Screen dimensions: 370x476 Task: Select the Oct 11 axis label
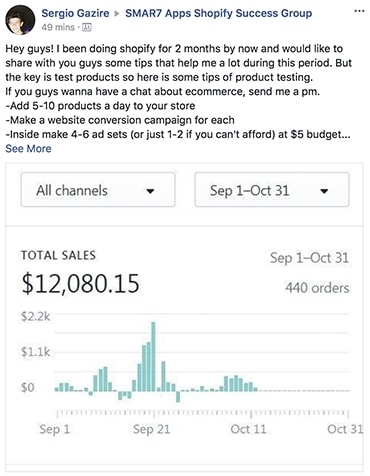point(249,429)
